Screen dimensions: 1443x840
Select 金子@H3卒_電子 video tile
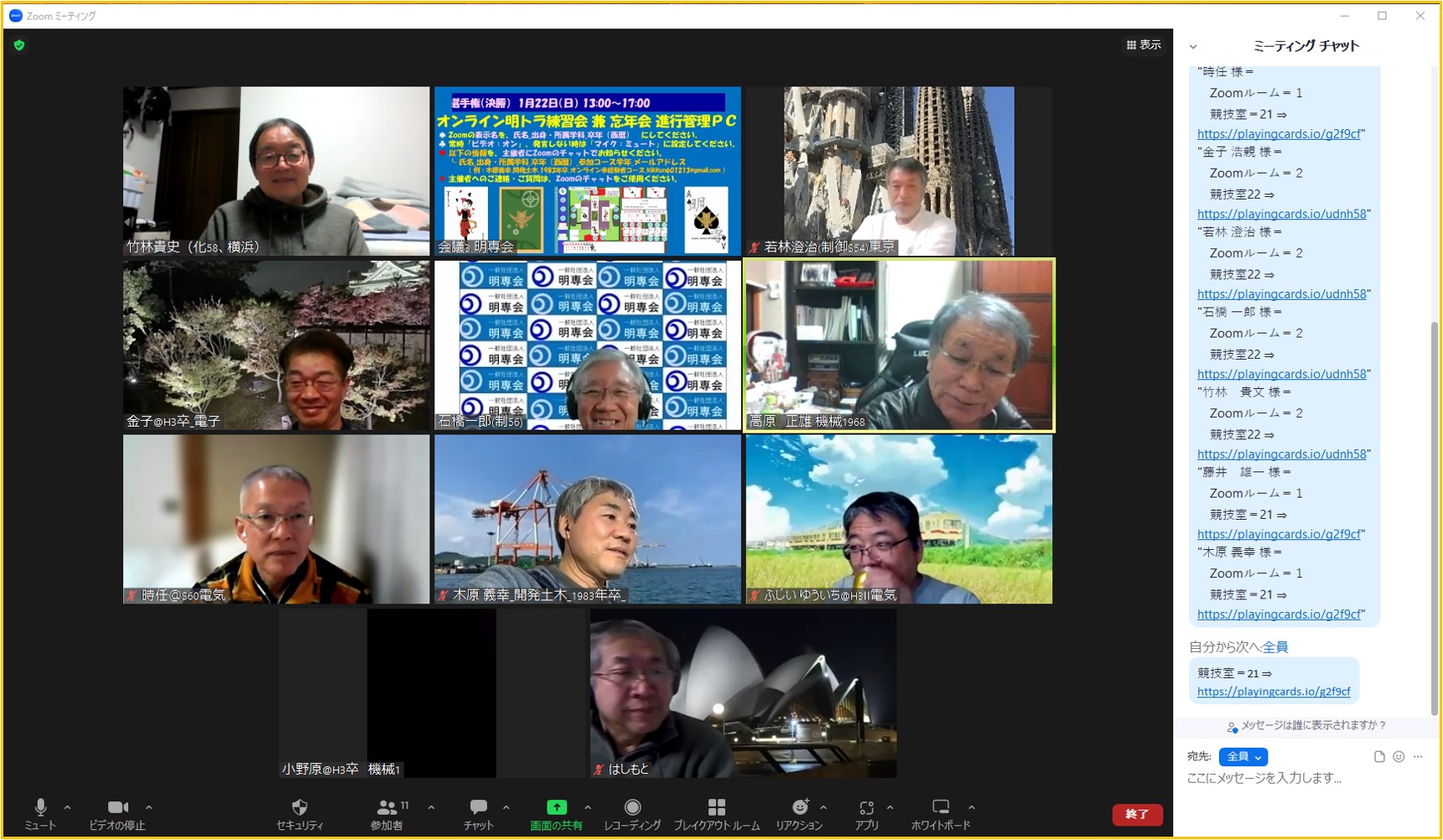pyautogui.click(x=276, y=345)
